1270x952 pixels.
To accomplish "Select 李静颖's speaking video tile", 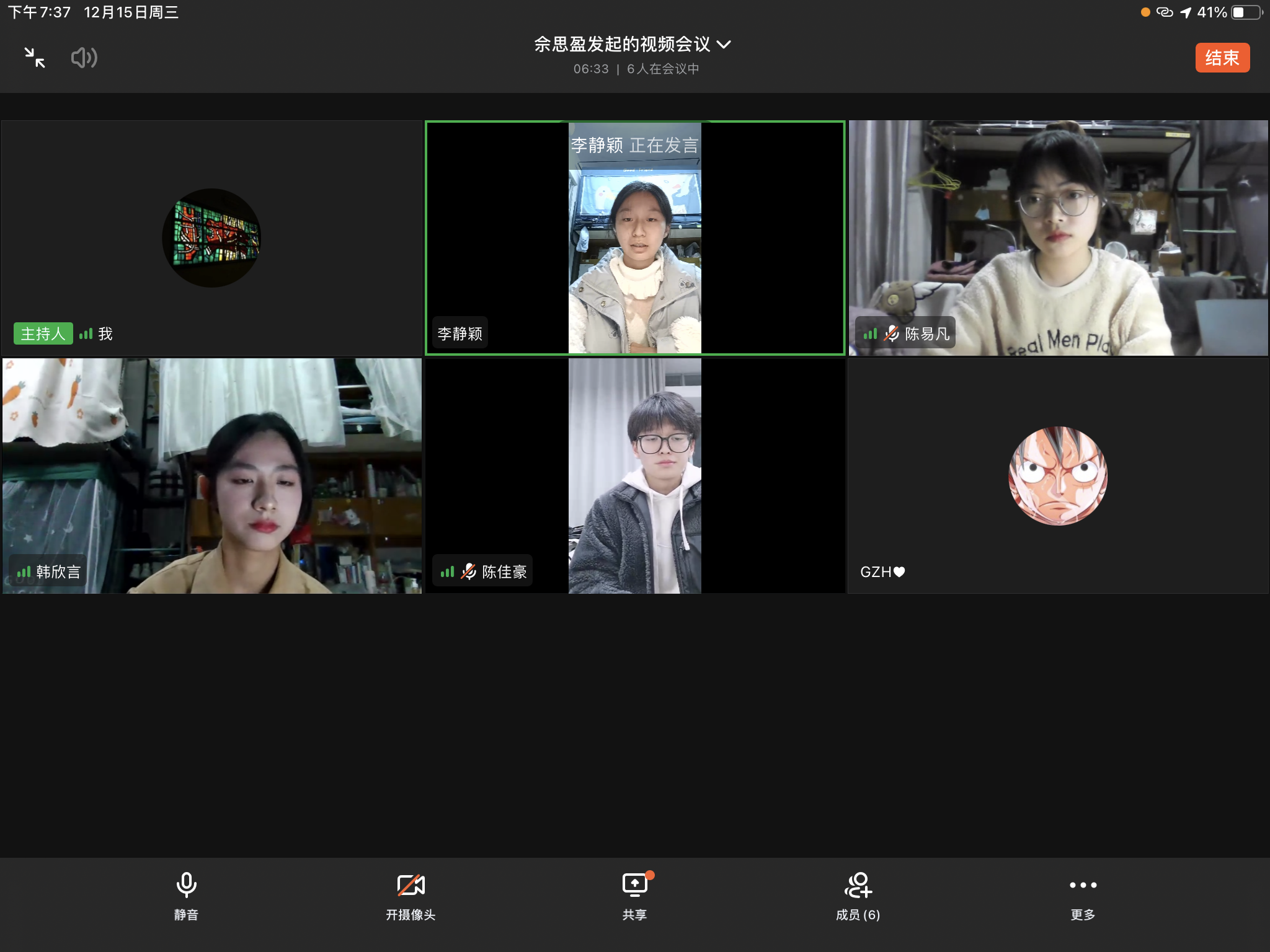I will (635, 238).
